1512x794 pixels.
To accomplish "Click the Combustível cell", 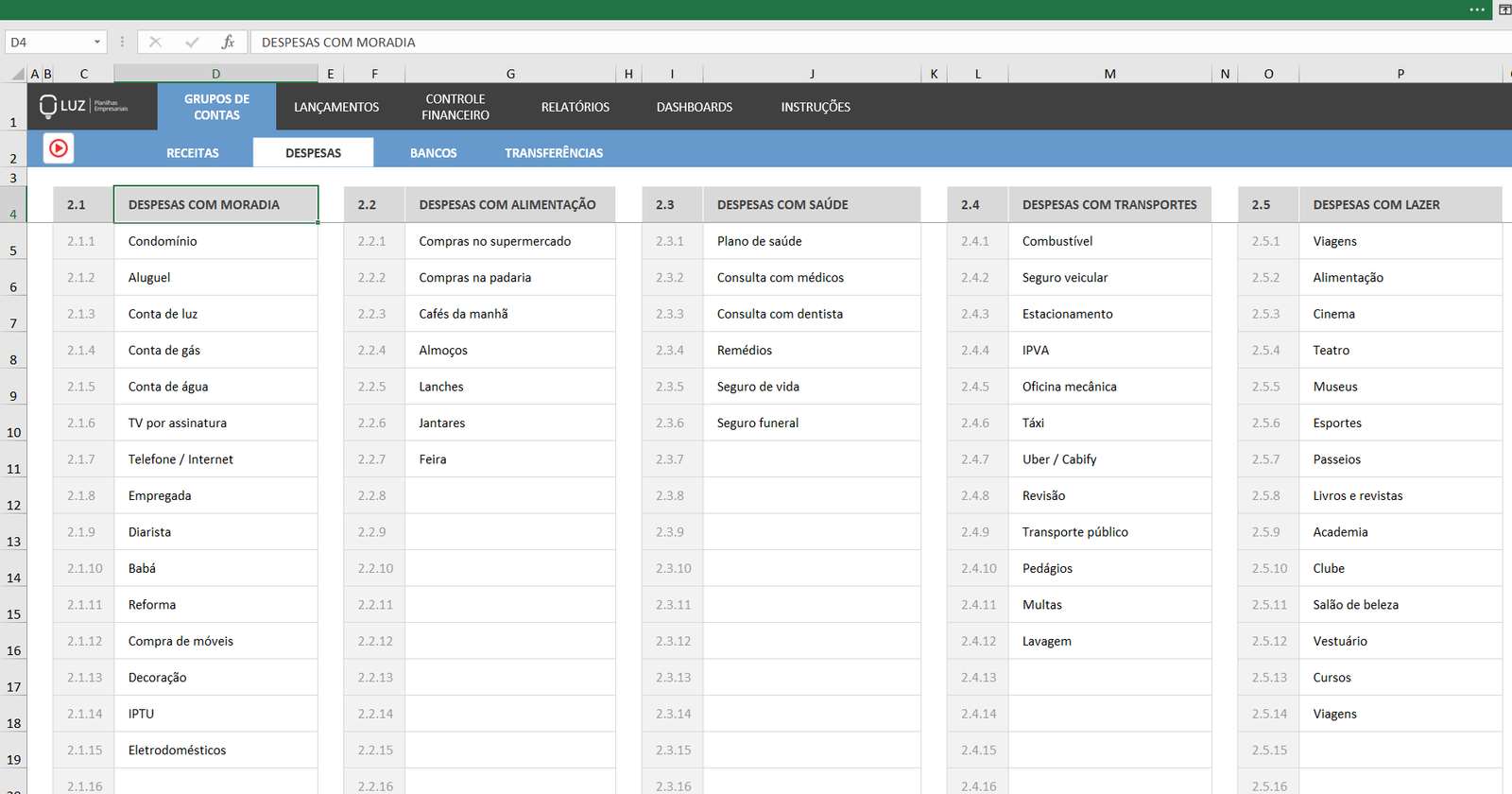I will (1109, 241).
